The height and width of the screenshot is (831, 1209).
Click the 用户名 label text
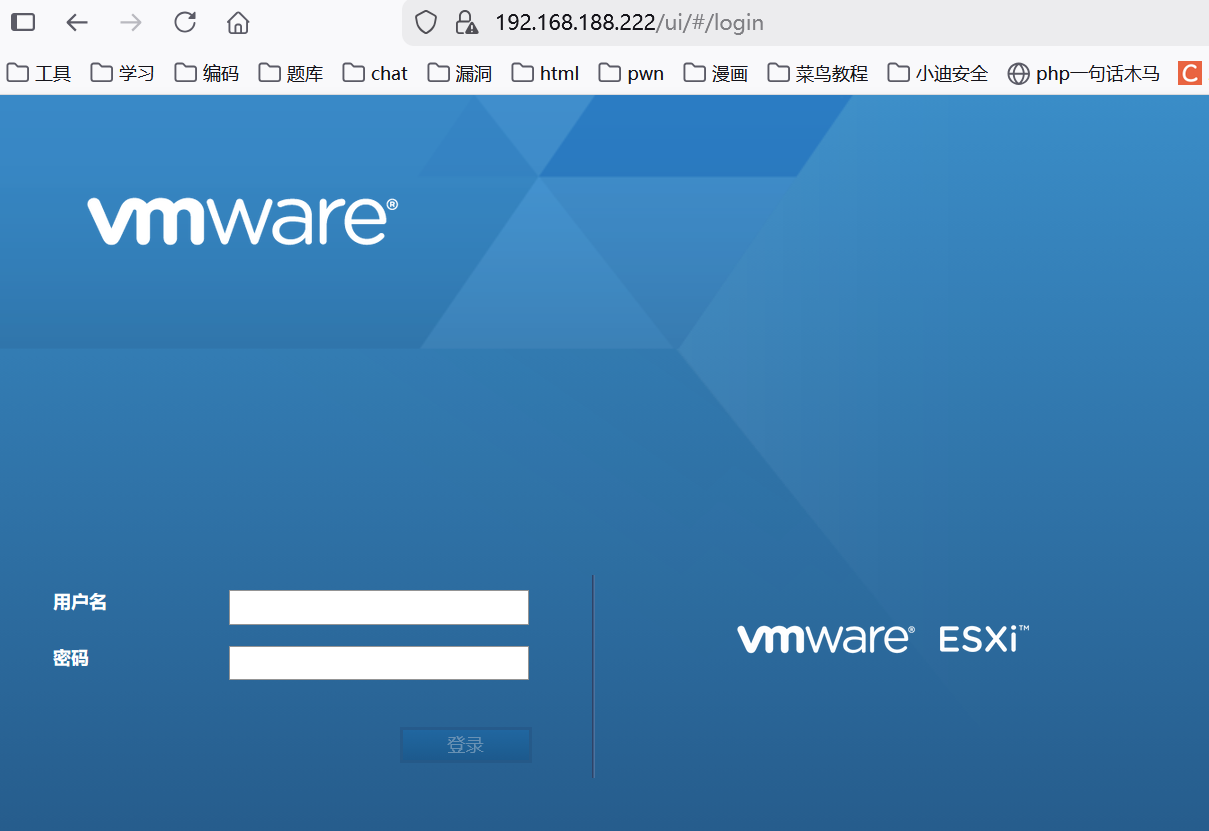(x=80, y=602)
